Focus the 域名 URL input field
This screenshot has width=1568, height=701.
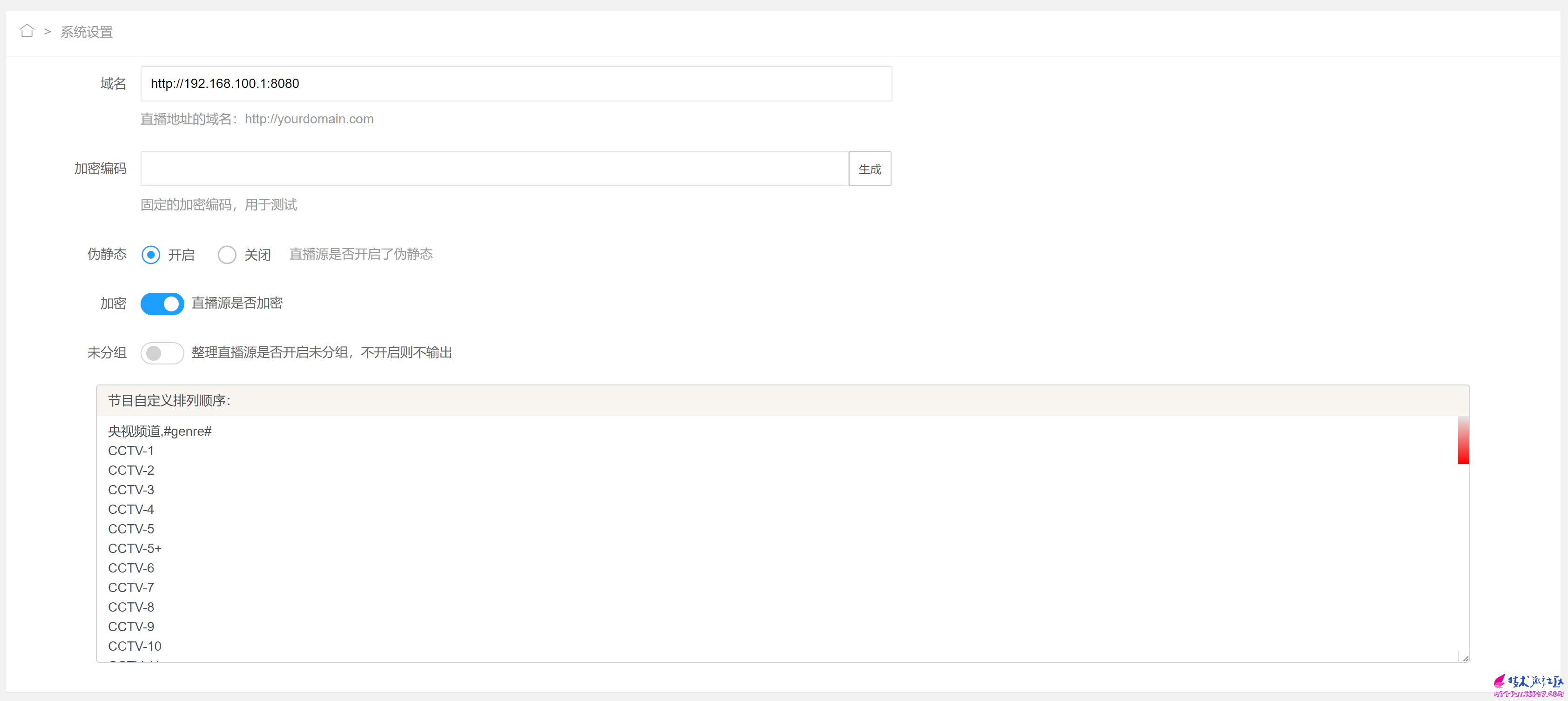click(516, 84)
